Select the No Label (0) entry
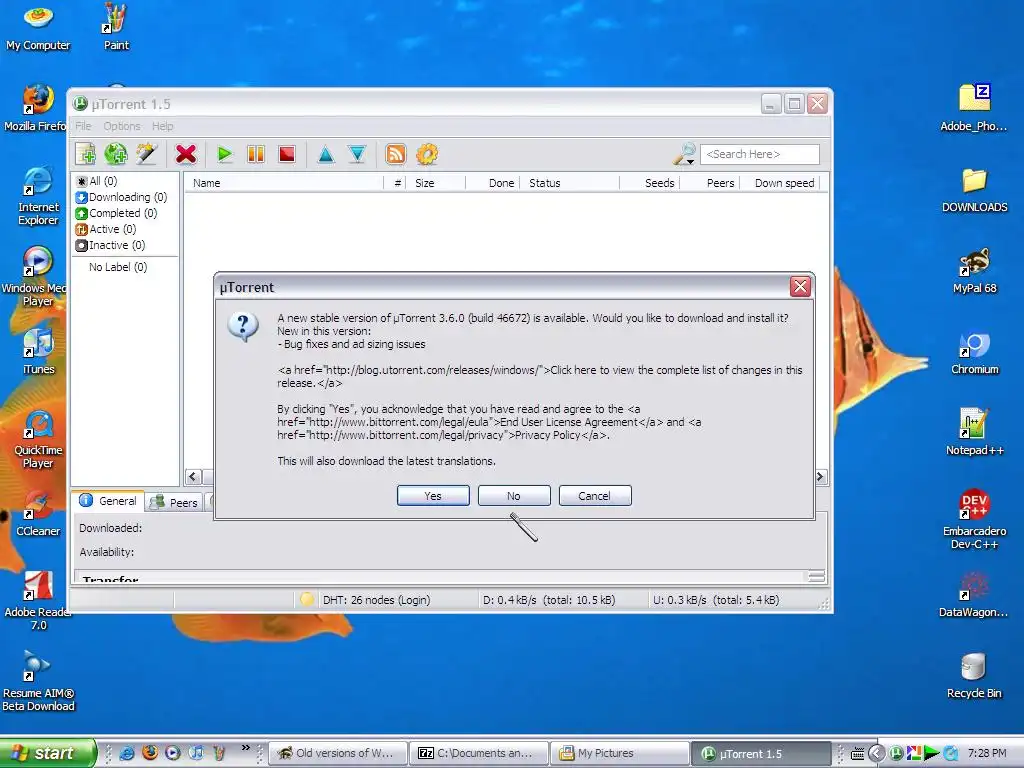Image resolution: width=1024 pixels, height=768 pixels. click(x=118, y=267)
